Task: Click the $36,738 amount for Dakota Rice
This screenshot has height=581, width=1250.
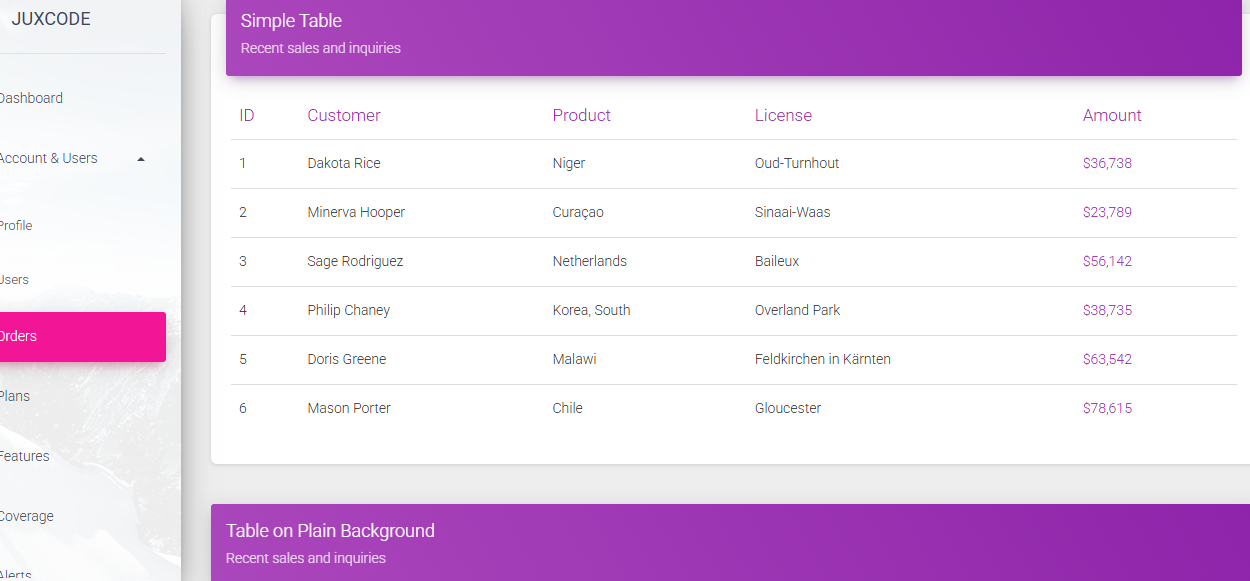Action: point(1107,163)
